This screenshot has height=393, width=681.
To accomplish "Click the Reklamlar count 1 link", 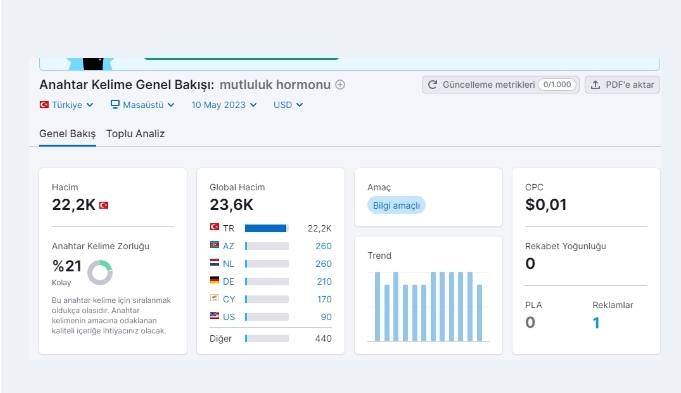I will coord(596,323).
